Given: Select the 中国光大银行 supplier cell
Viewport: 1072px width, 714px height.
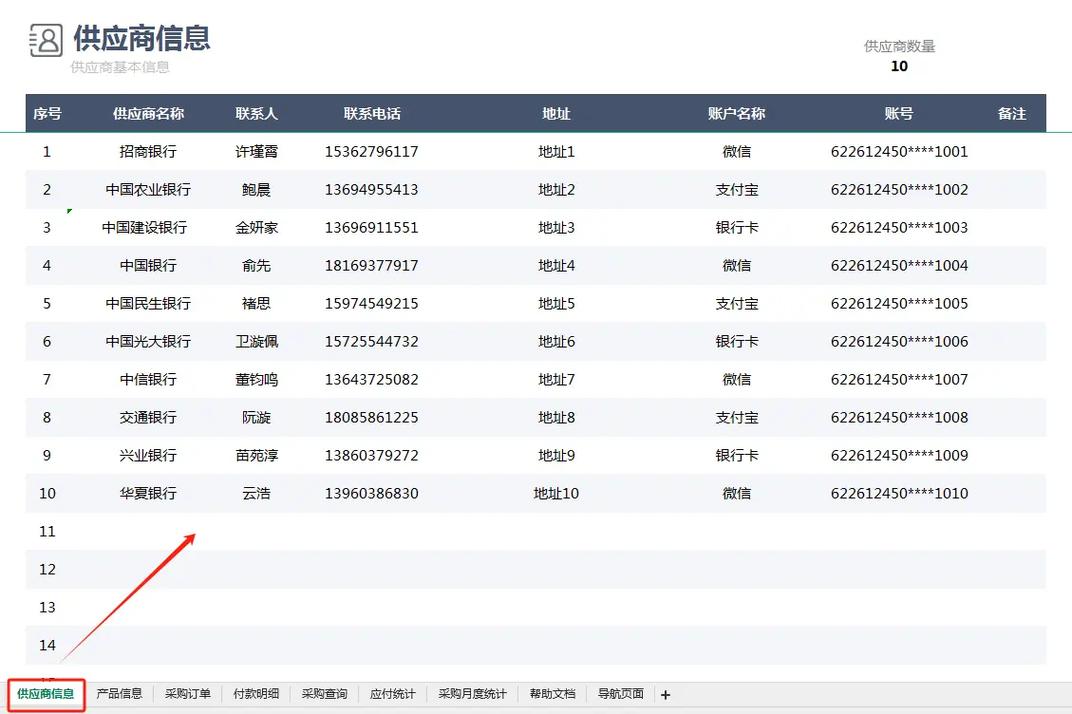Looking at the screenshot, I should pos(148,341).
